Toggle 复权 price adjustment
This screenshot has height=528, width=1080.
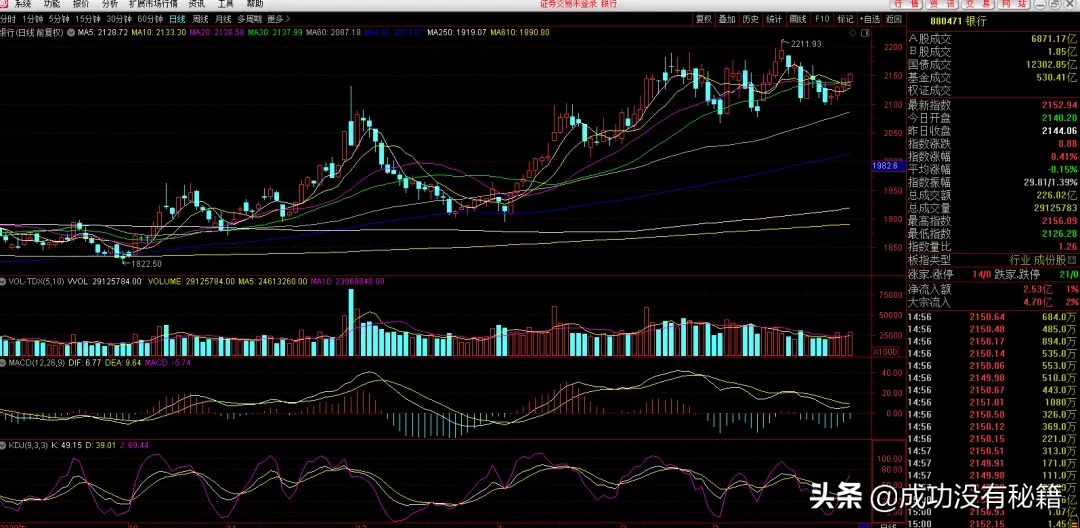click(704, 19)
